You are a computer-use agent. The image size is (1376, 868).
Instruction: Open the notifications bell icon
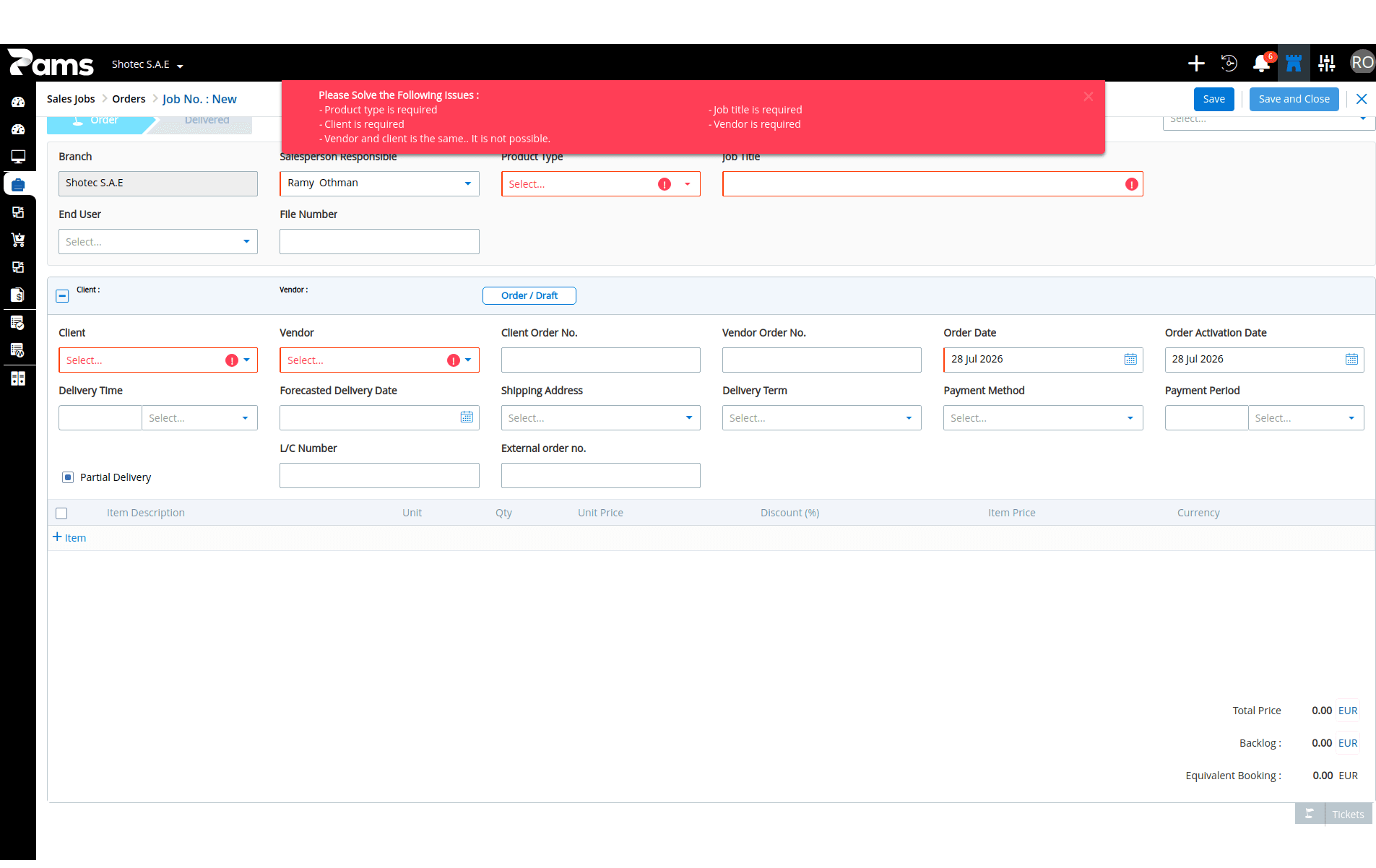1261,64
